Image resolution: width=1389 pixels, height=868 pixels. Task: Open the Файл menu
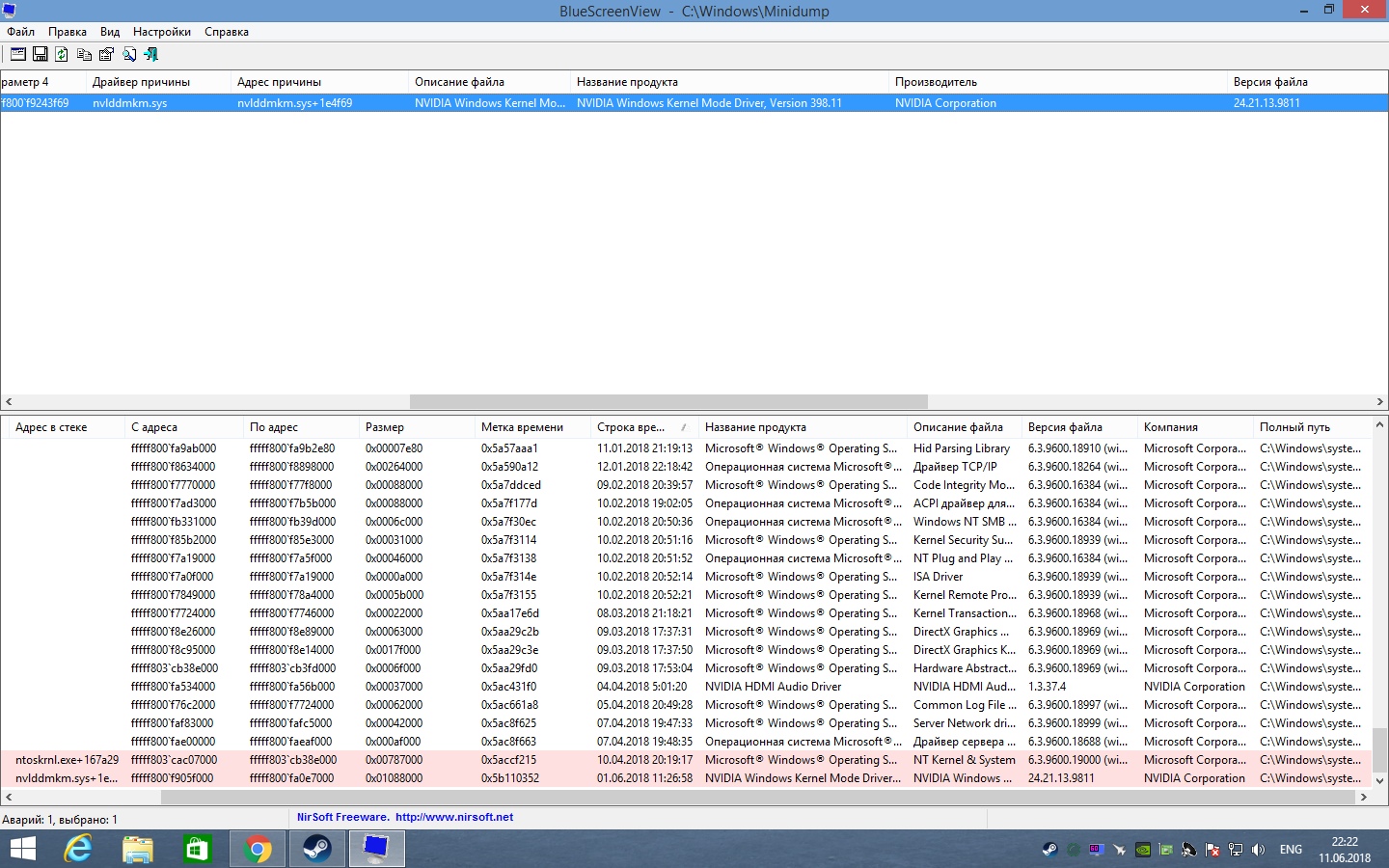click(20, 32)
